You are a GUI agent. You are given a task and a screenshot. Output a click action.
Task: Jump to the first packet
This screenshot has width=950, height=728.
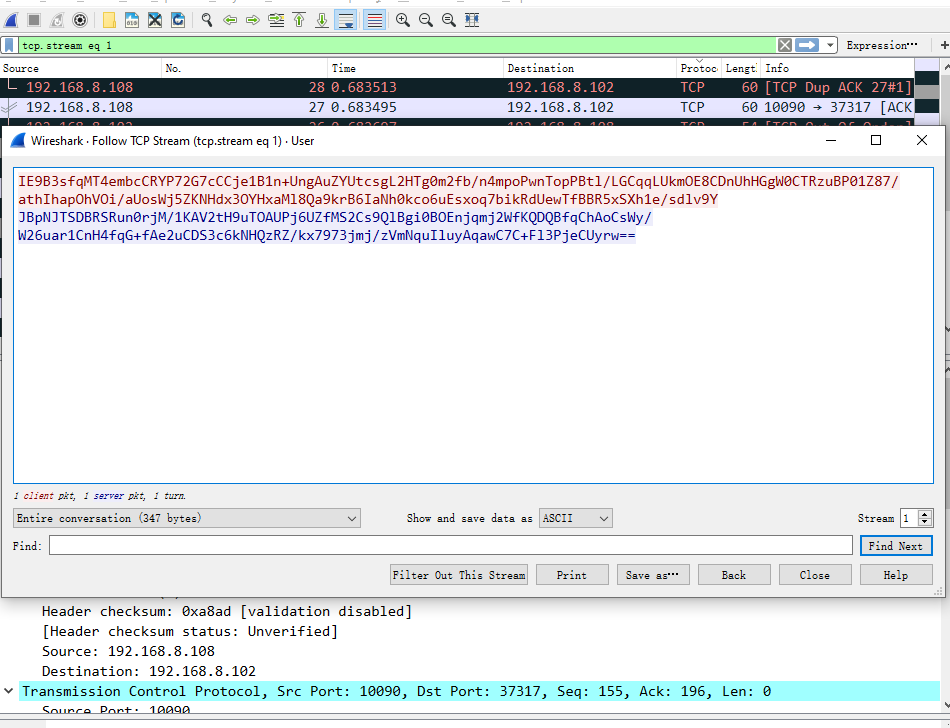coord(299,20)
